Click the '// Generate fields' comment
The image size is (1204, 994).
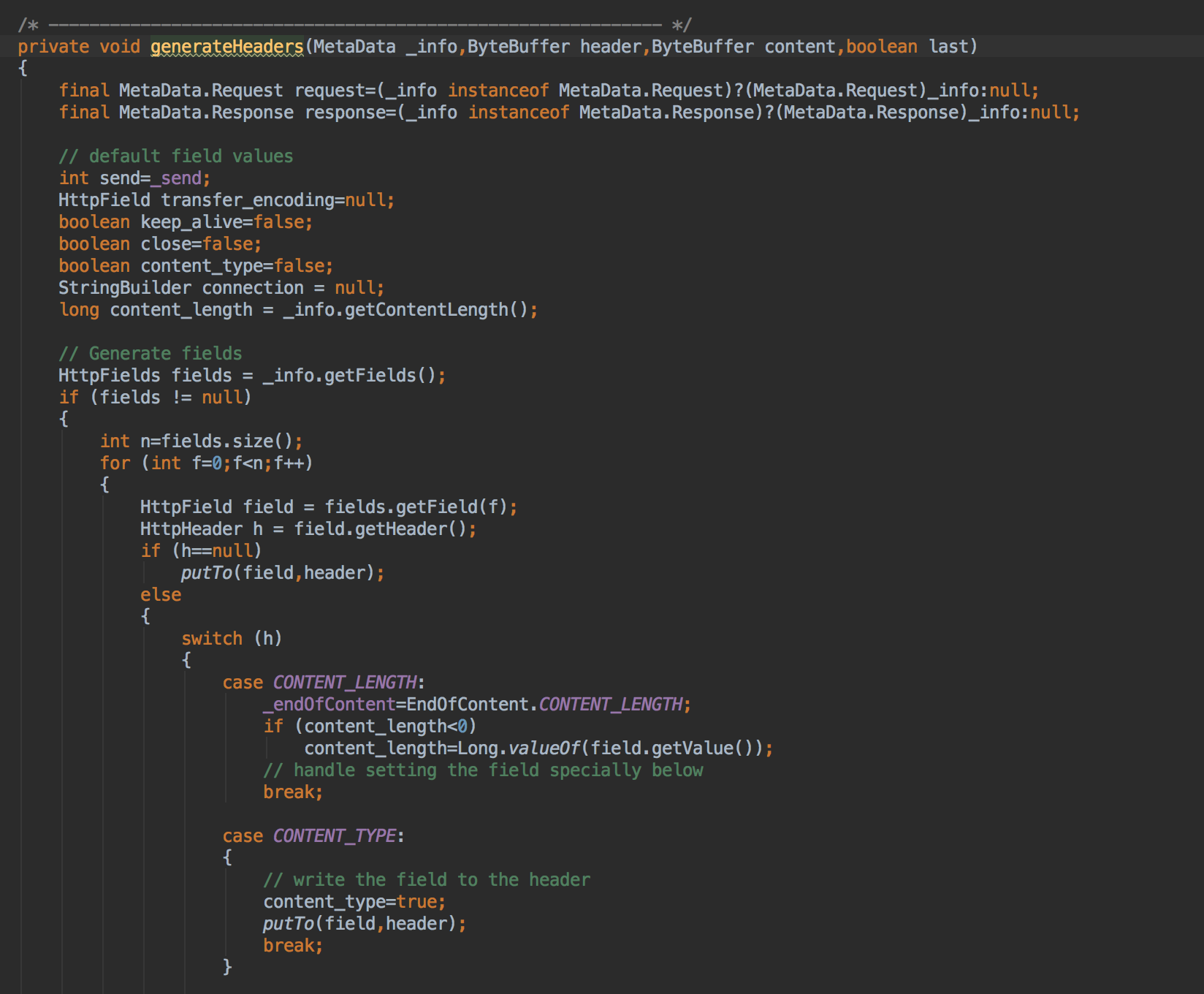click(150, 354)
